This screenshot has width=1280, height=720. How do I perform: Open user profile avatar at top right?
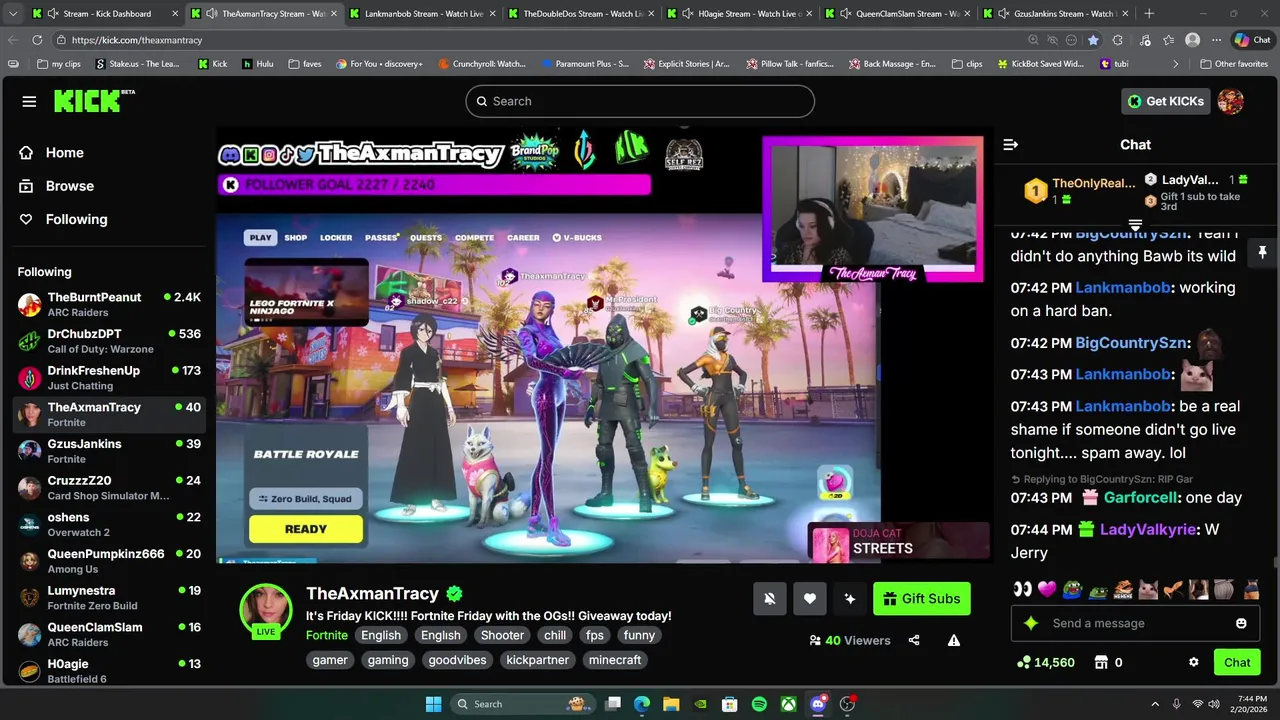[x=1231, y=101]
